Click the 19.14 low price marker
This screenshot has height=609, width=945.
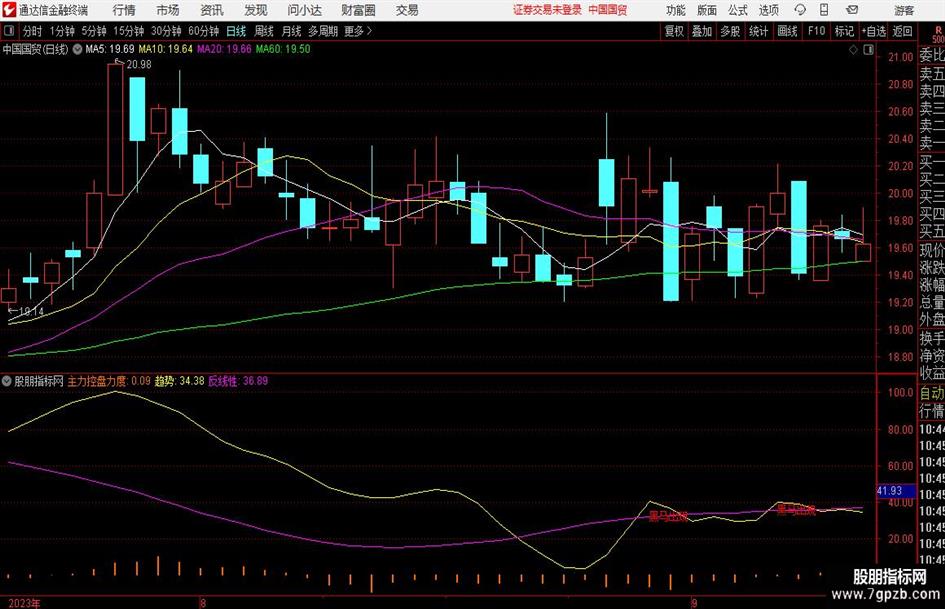click(x=31, y=312)
